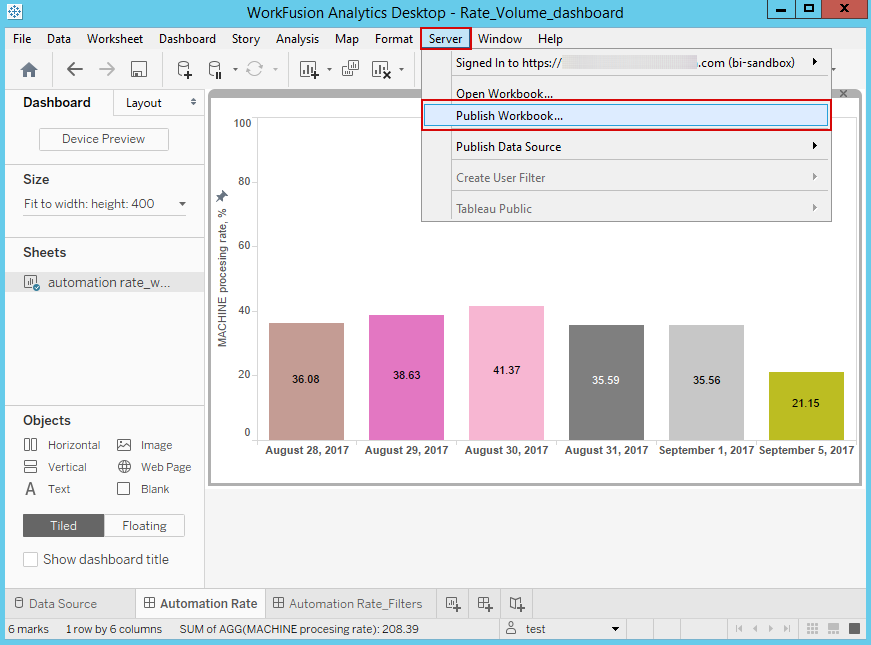This screenshot has width=871, height=645.
Task: Click the Pause Auto Updates icon
Action: point(215,69)
